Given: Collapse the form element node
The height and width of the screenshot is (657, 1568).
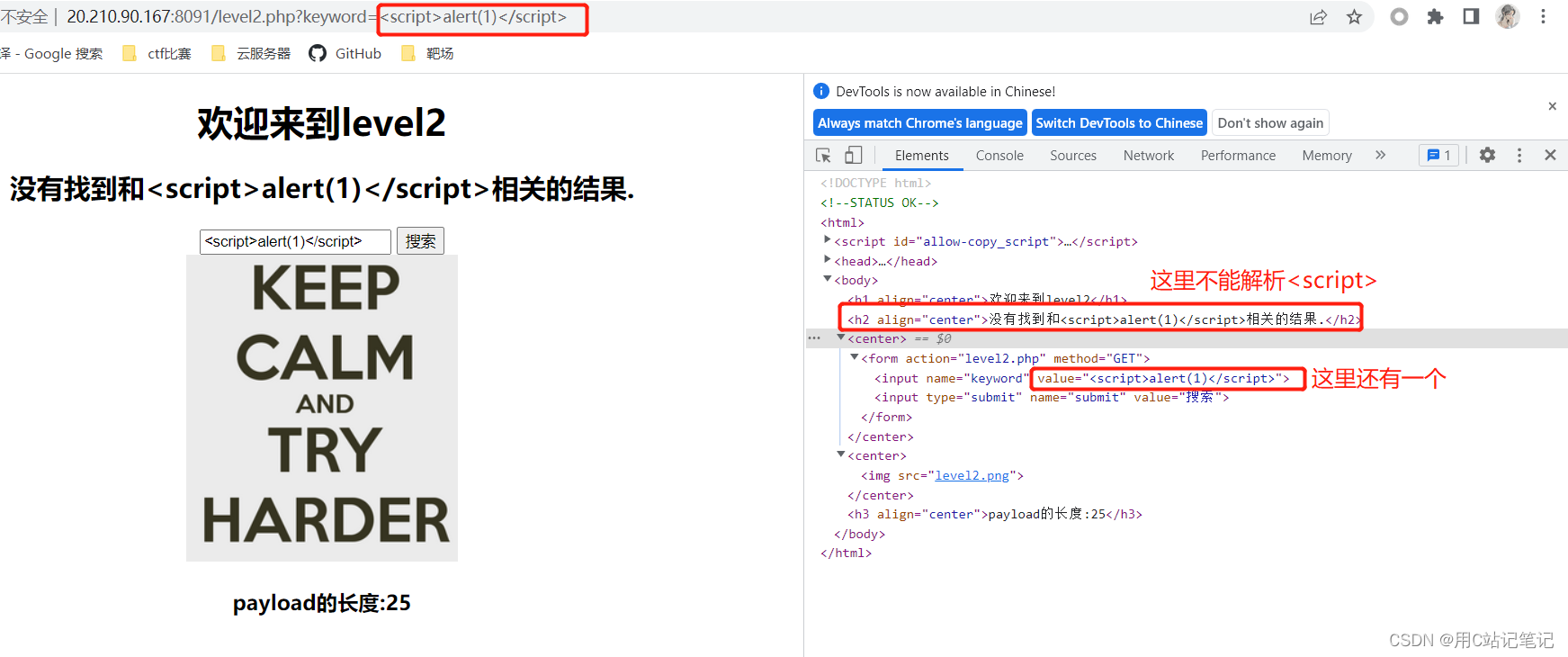Looking at the screenshot, I should (855, 358).
